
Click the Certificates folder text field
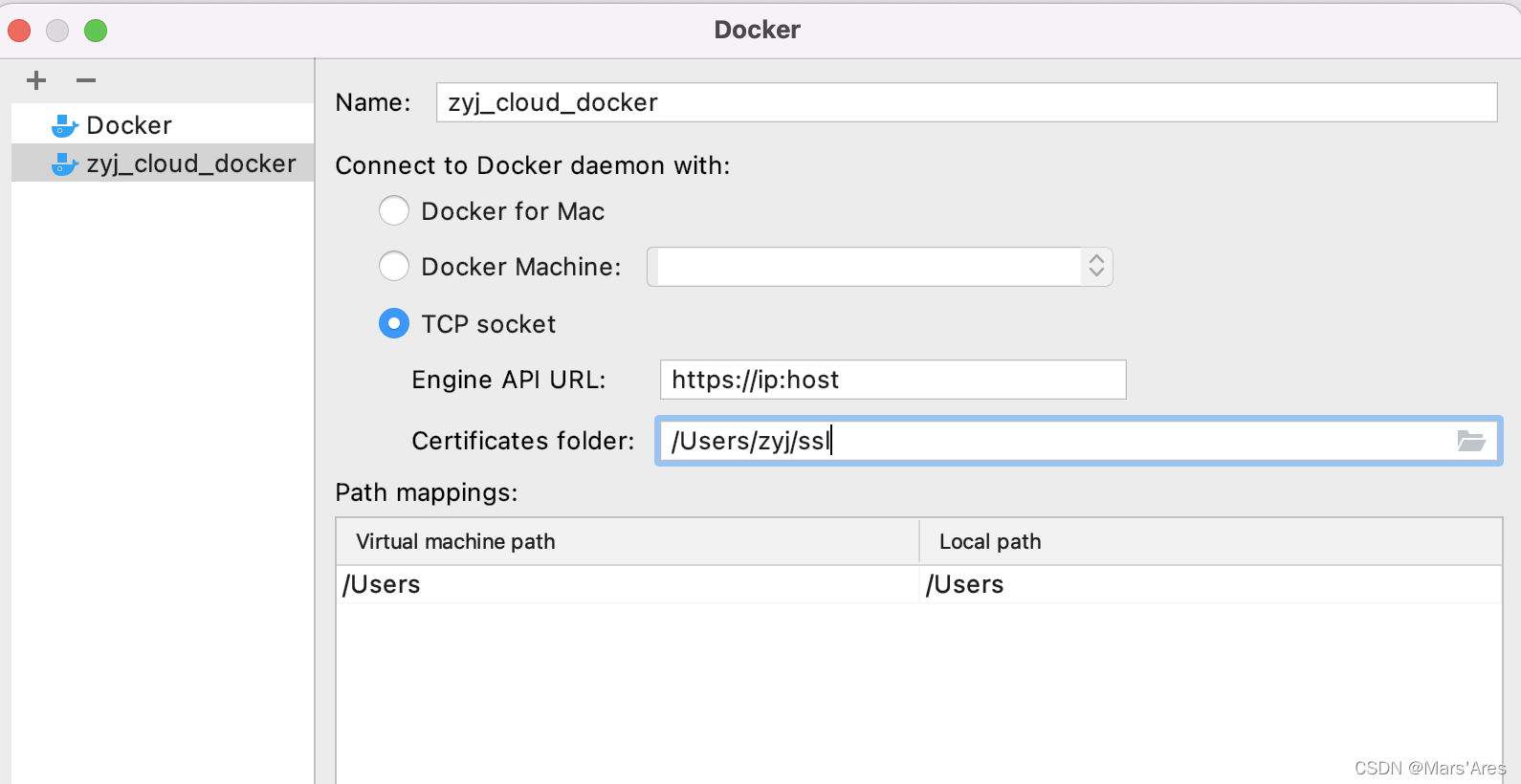coord(1052,441)
